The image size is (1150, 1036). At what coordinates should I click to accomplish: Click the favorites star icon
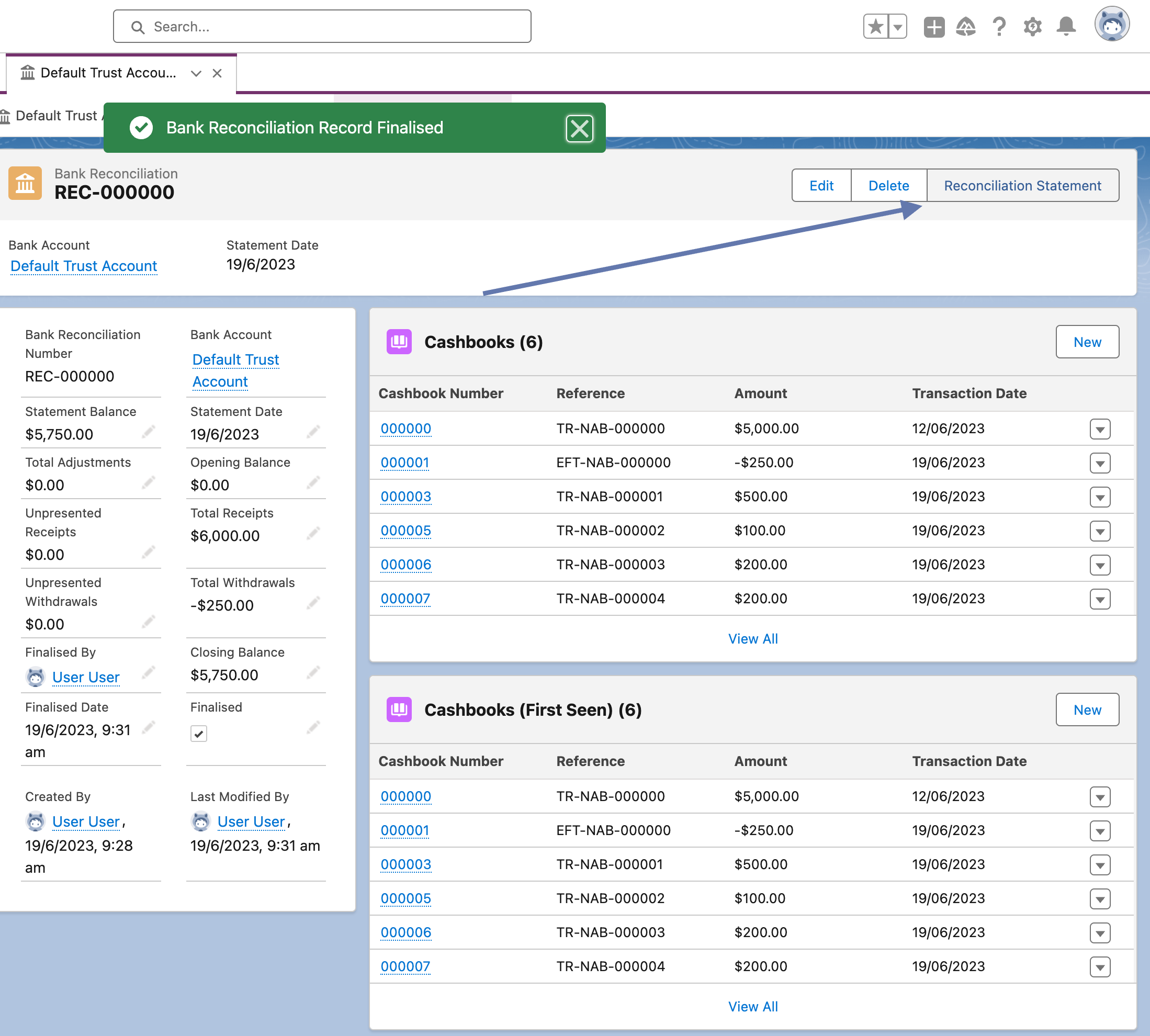pos(876,26)
